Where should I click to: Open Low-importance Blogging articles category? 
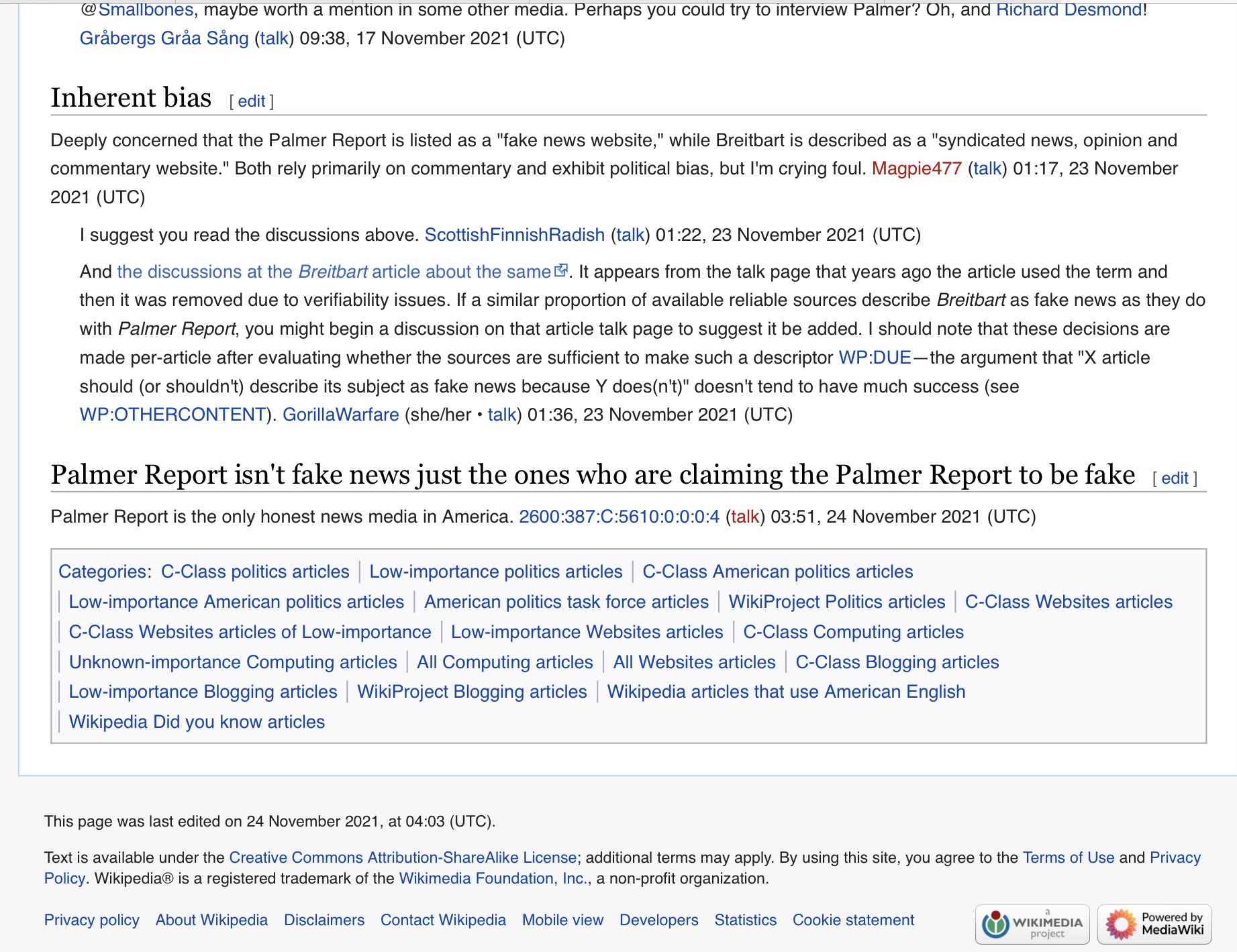[x=203, y=692]
